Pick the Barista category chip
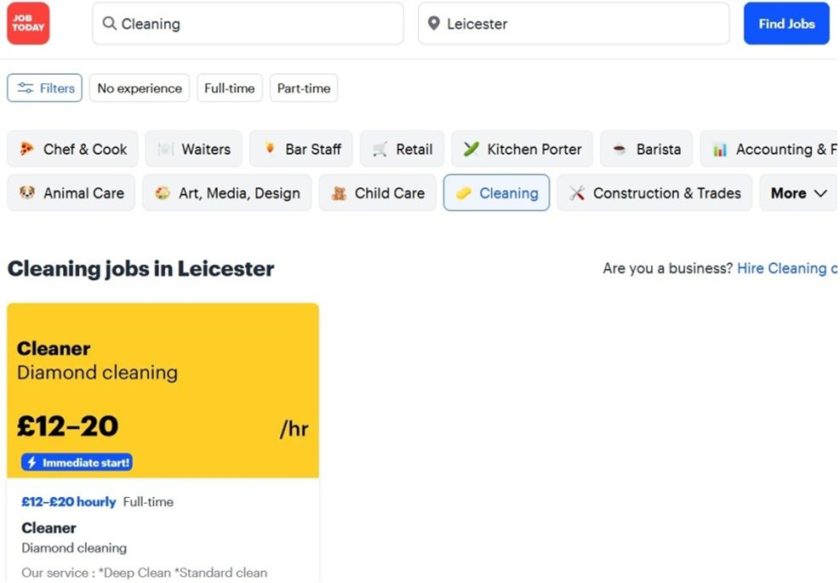Image resolution: width=840 pixels, height=583 pixels. 646,149
